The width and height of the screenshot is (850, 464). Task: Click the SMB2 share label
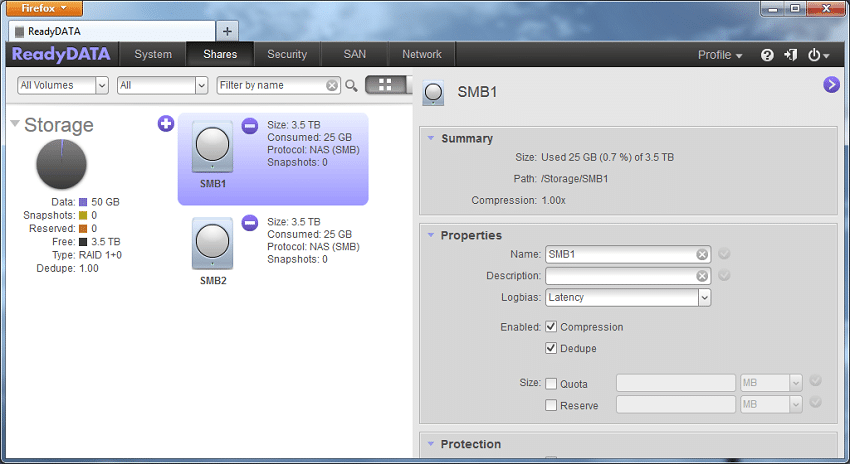point(213,281)
